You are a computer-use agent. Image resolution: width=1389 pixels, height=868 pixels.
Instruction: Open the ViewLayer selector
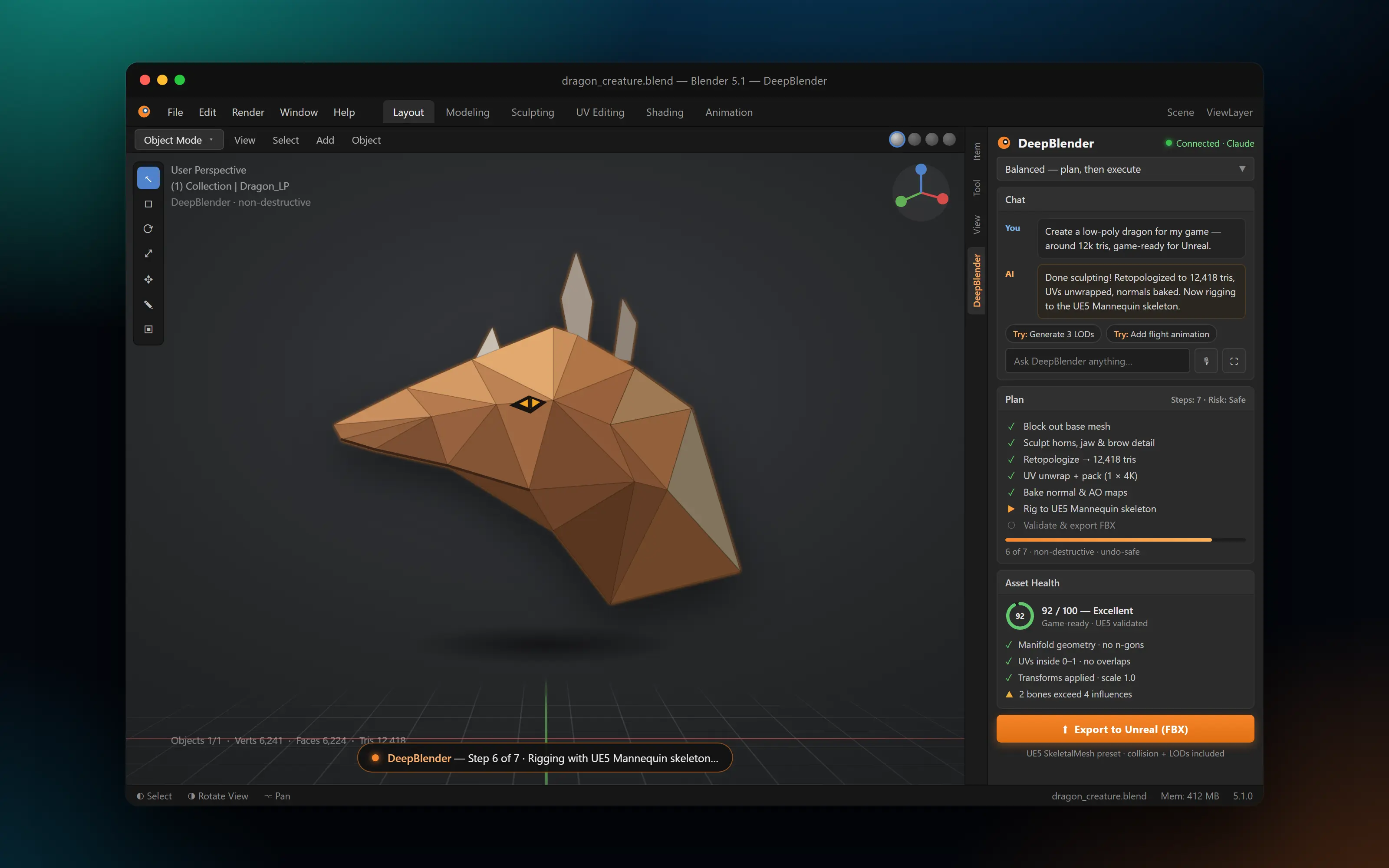(1229, 112)
